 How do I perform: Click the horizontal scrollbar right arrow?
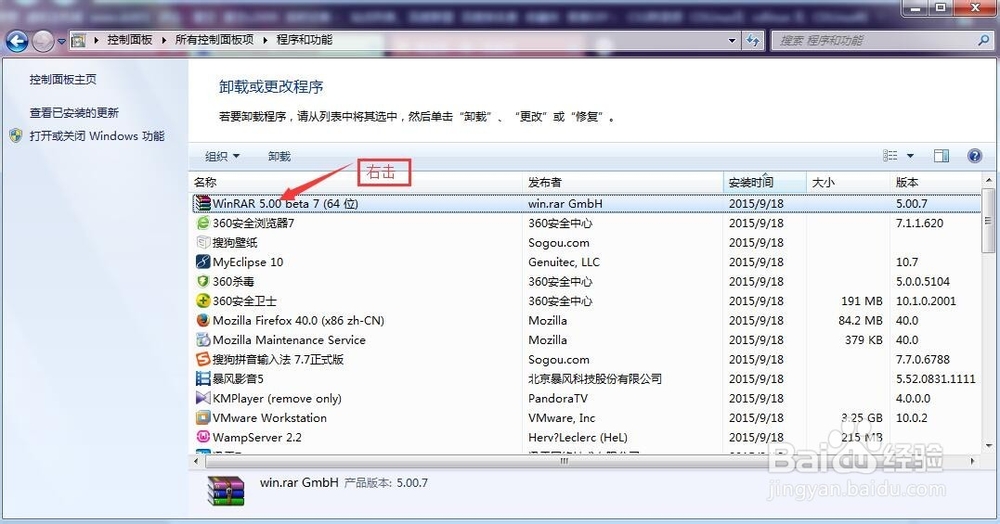[973, 461]
